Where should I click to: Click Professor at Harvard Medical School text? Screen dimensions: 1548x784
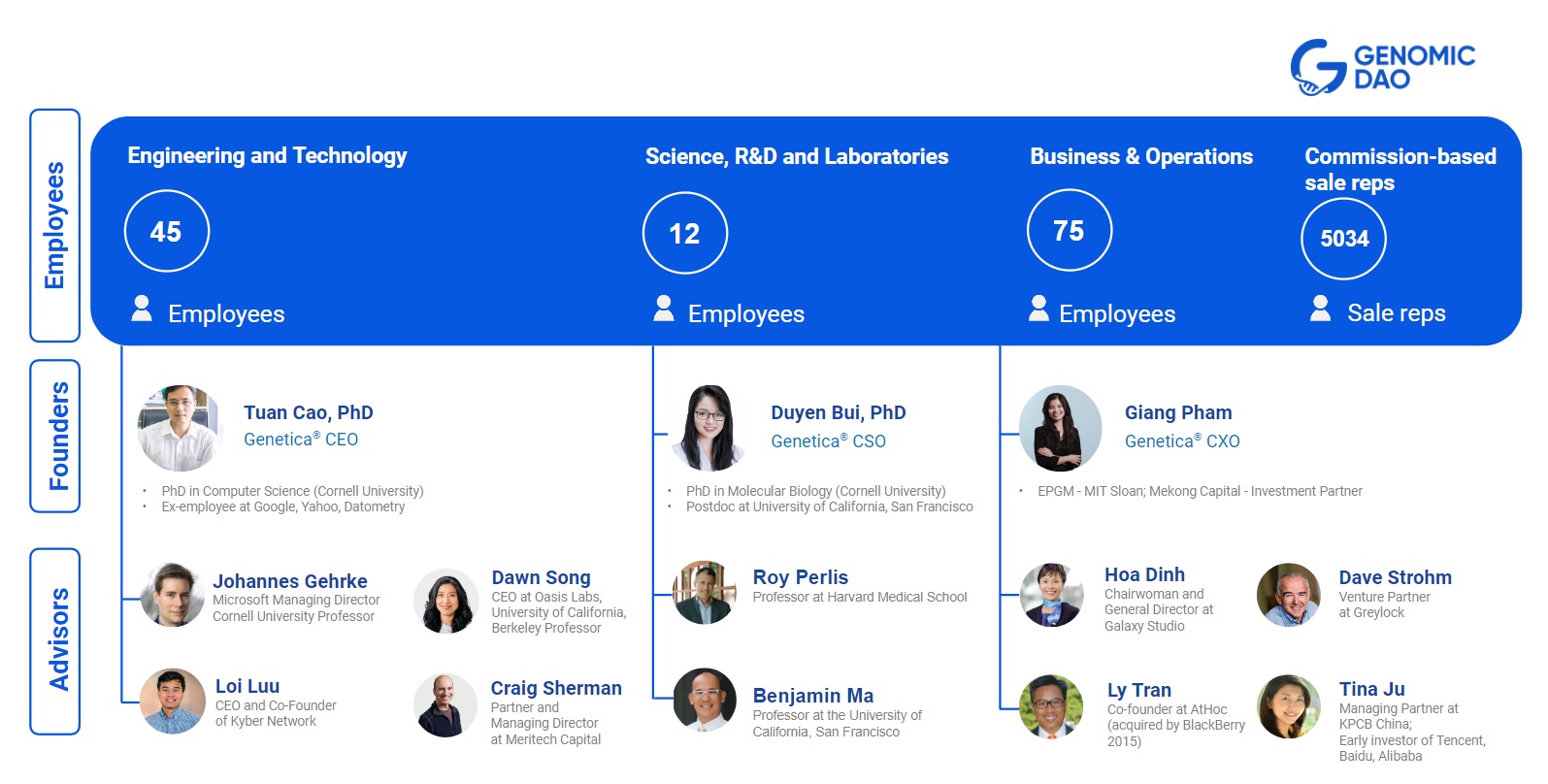click(860, 597)
